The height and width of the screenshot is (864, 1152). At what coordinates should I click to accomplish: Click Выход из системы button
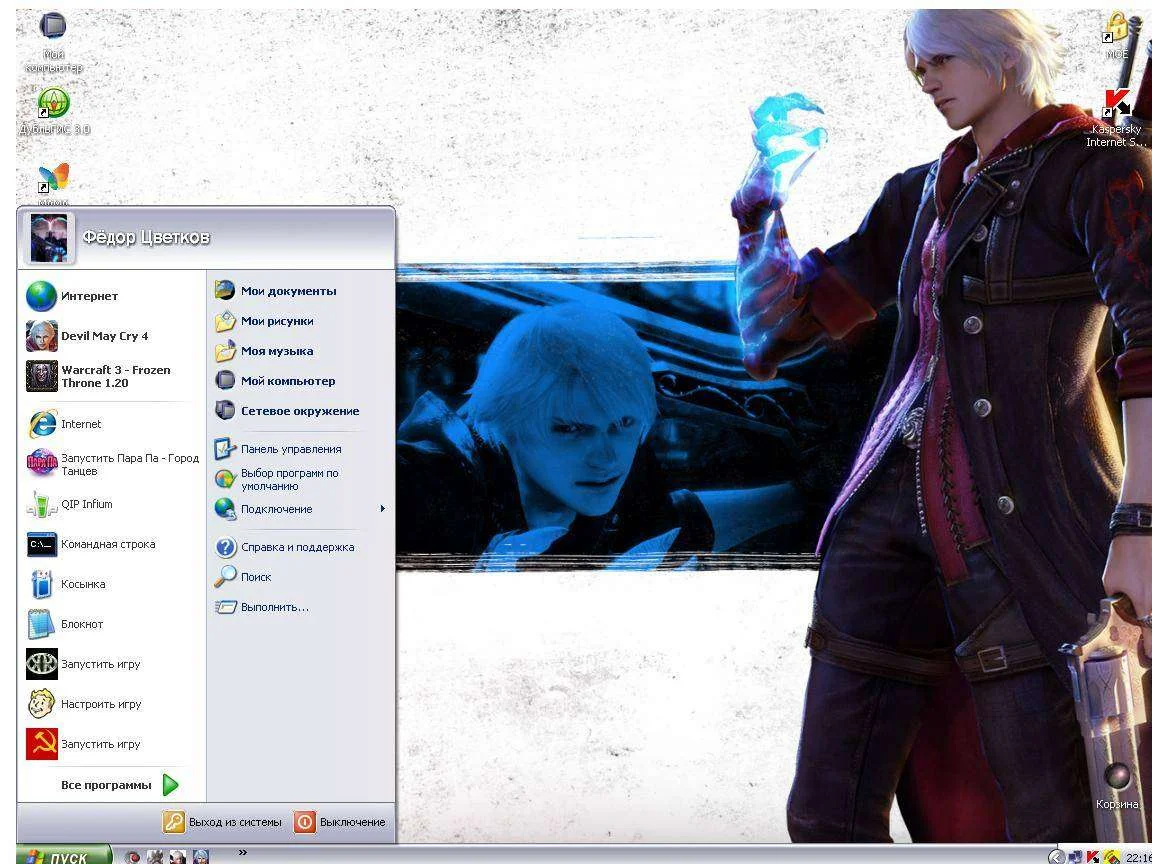[222, 822]
